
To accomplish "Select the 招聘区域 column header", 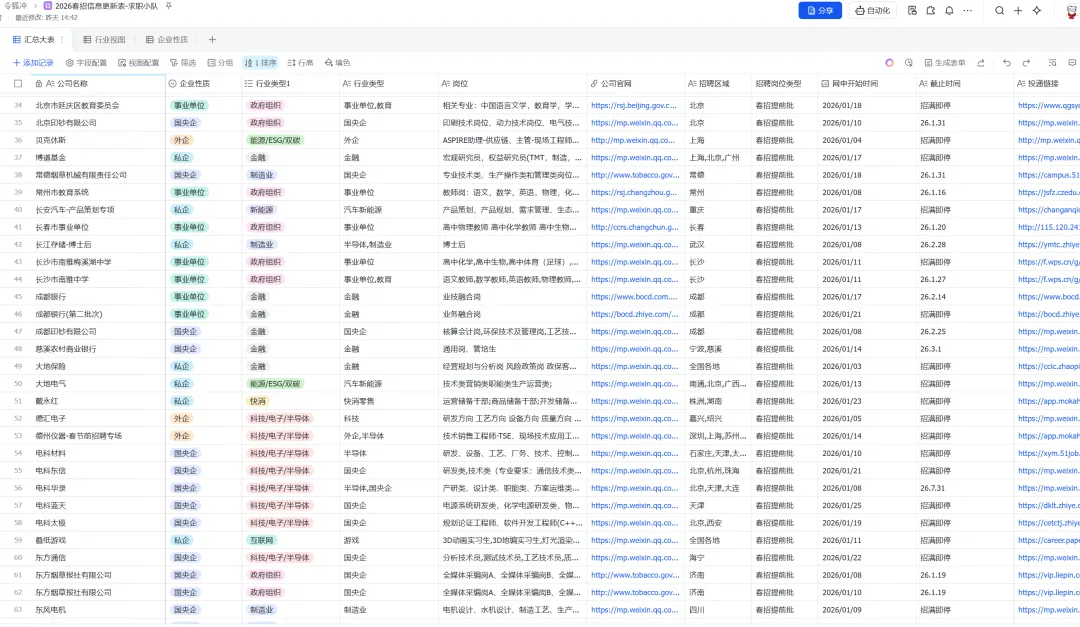I will click(717, 83).
